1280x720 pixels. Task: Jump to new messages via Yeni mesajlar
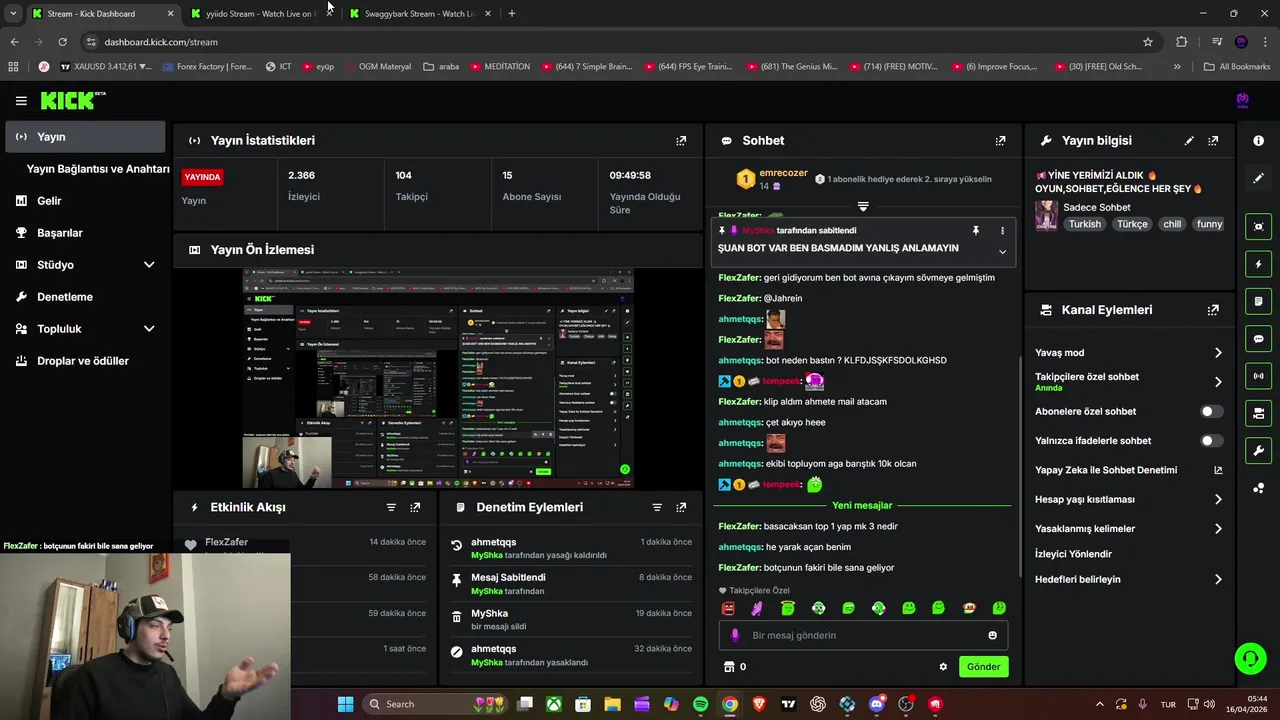coord(862,505)
